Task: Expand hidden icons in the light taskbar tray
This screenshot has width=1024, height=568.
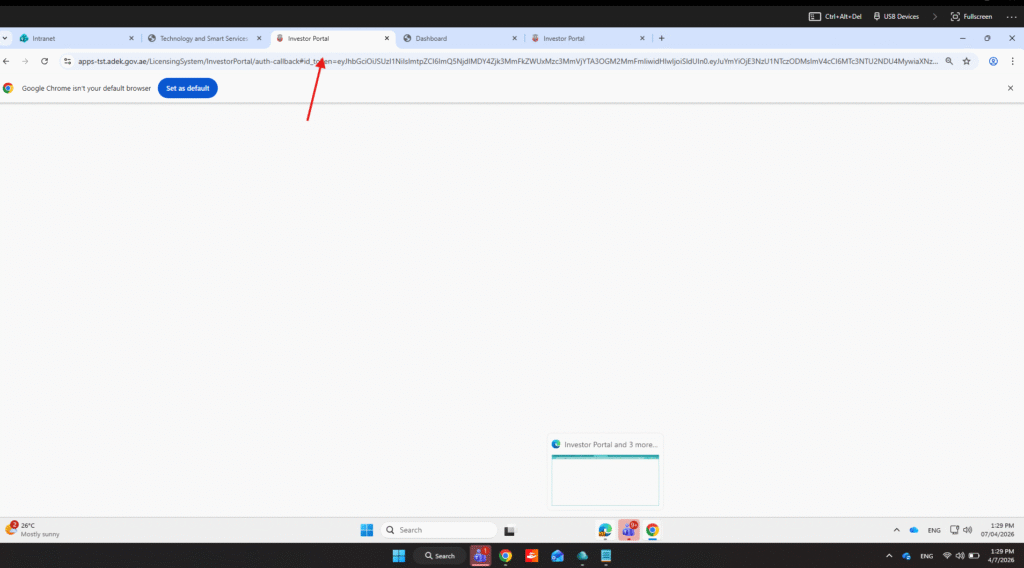Action: click(896, 530)
